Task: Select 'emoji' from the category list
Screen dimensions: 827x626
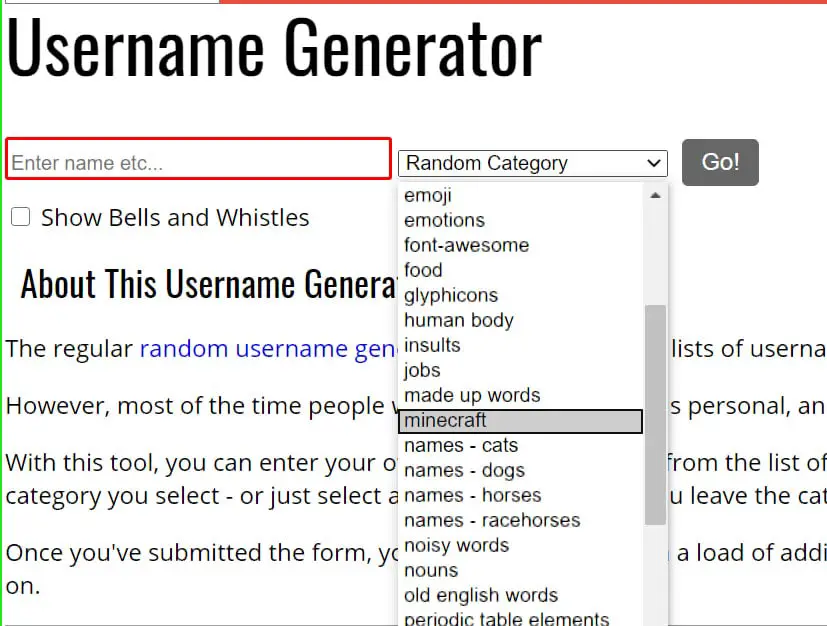Action: coord(521,195)
